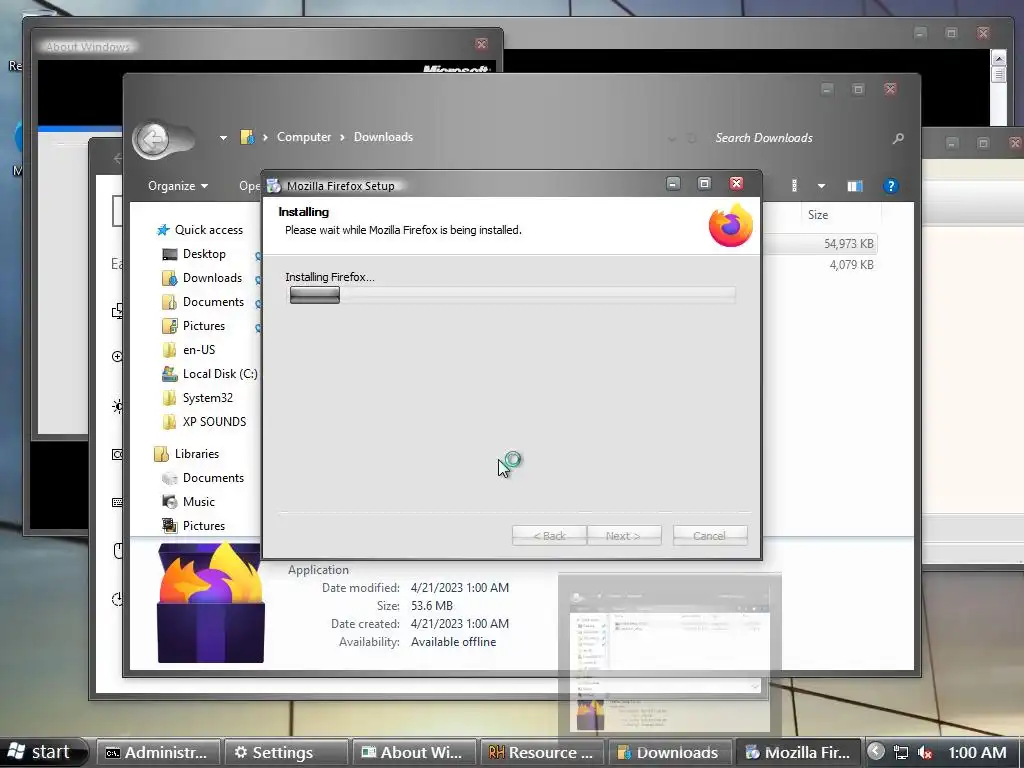This screenshot has width=1024, height=768.
Task: Click the Downloads window preview thumbnail
Action: pos(669,655)
